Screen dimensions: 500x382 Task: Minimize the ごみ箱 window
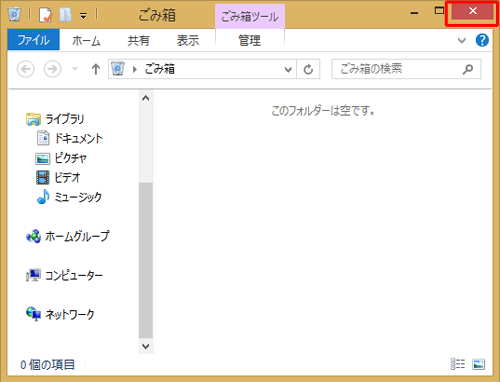pyautogui.click(x=414, y=13)
